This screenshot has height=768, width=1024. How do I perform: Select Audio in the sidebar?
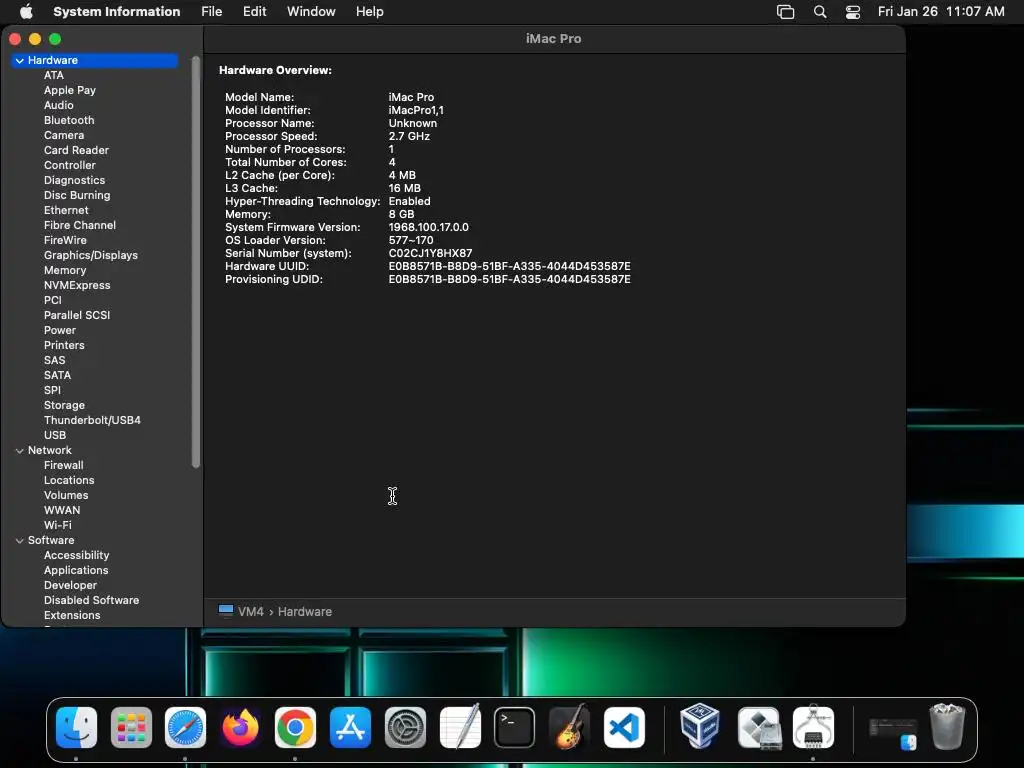pyautogui.click(x=59, y=105)
